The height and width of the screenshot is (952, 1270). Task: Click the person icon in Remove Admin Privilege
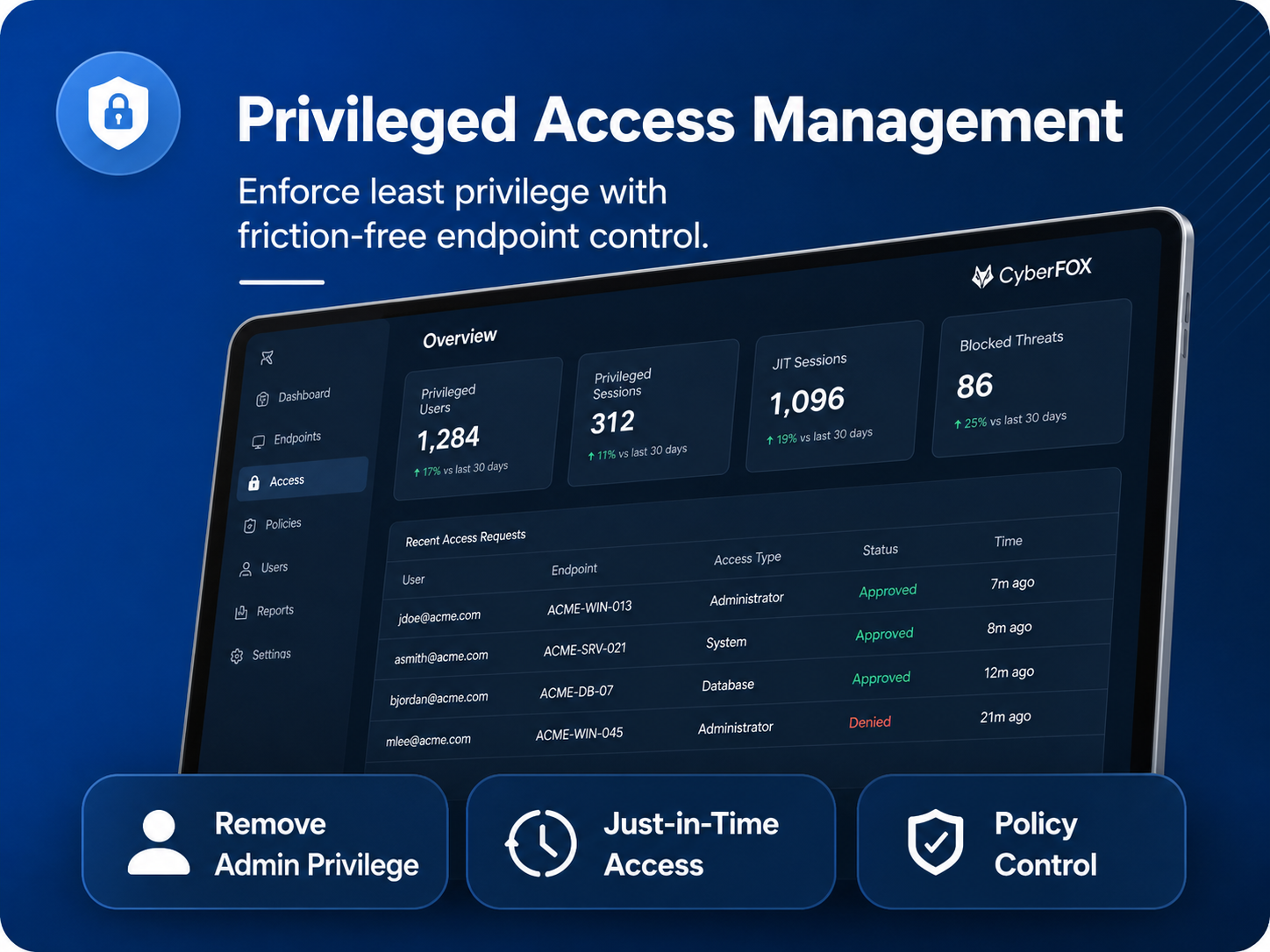[159, 842]
